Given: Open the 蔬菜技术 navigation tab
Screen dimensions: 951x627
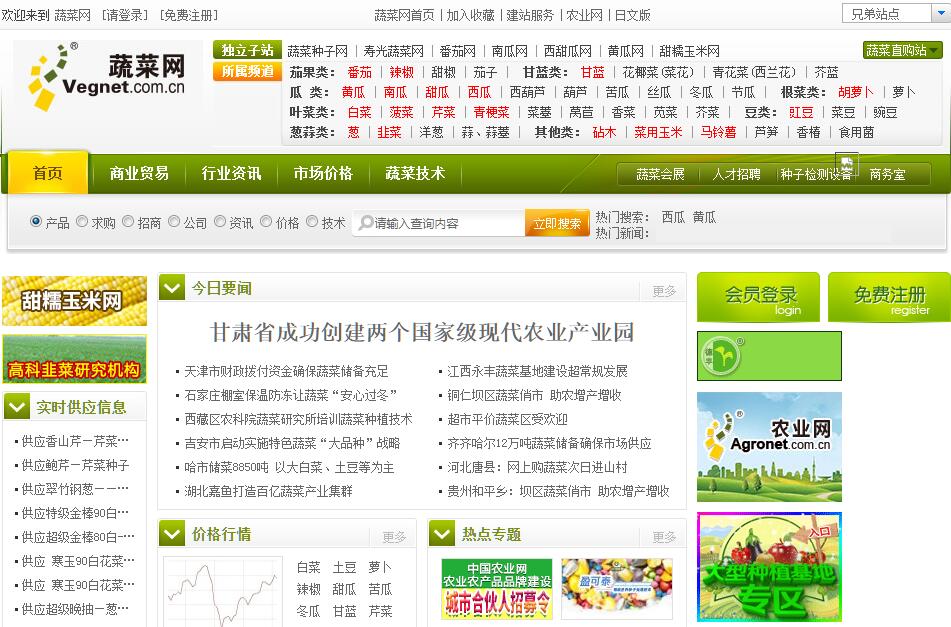Looking at the screenshot, I should pos(415,173).
